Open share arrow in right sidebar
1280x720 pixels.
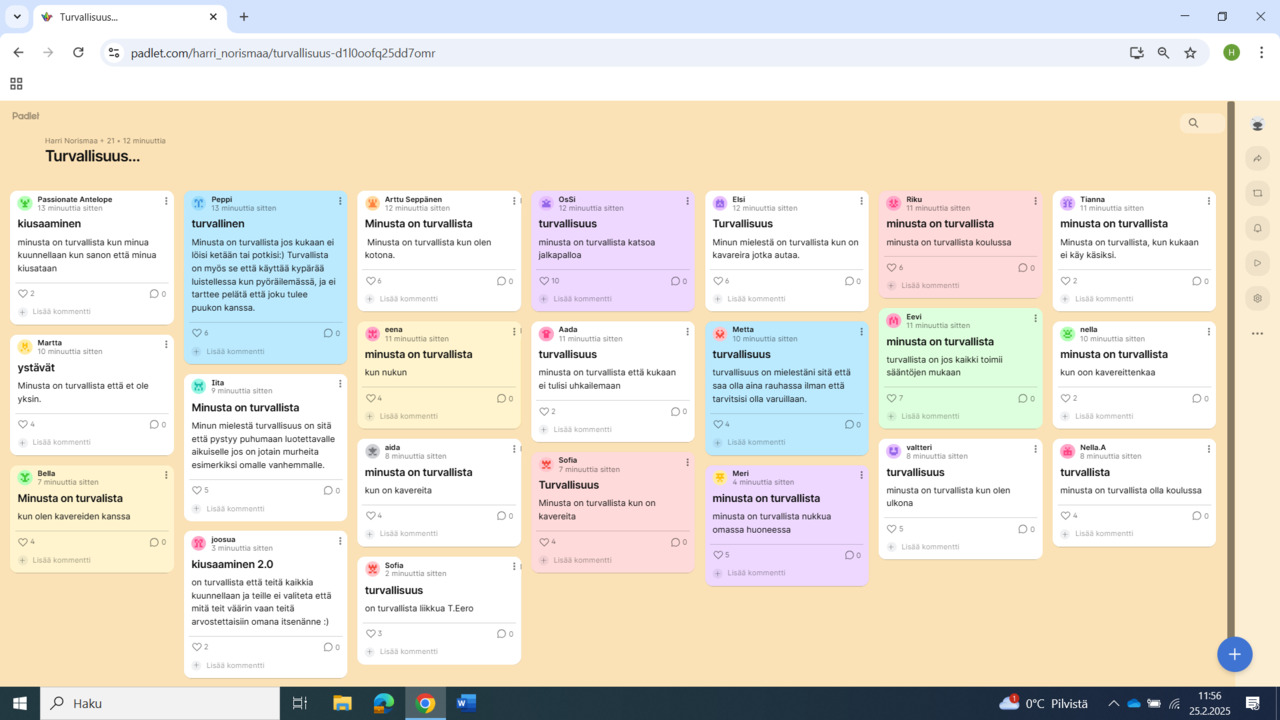1258,158
